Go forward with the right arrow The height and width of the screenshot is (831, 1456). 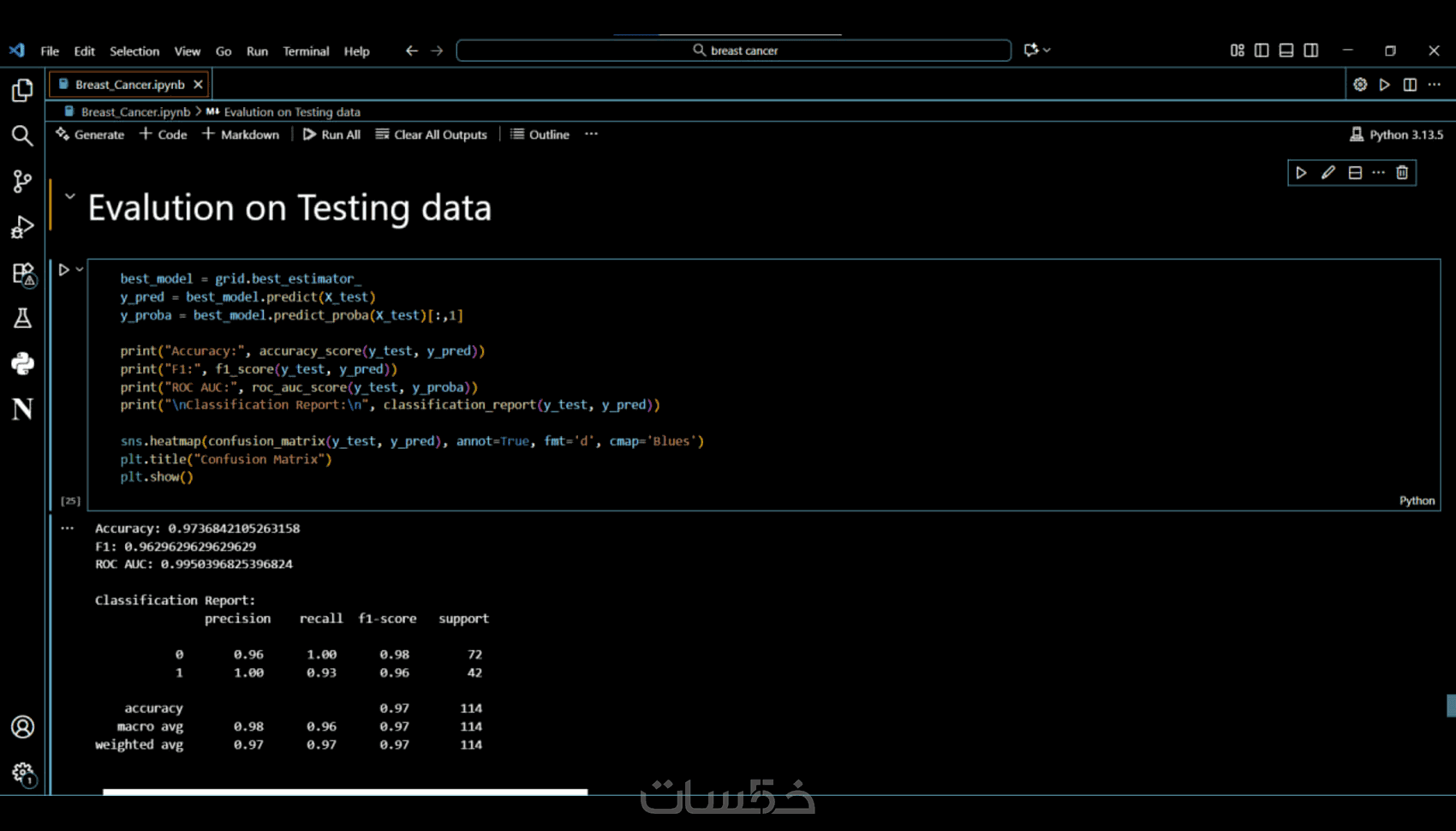tap(437, 51)
